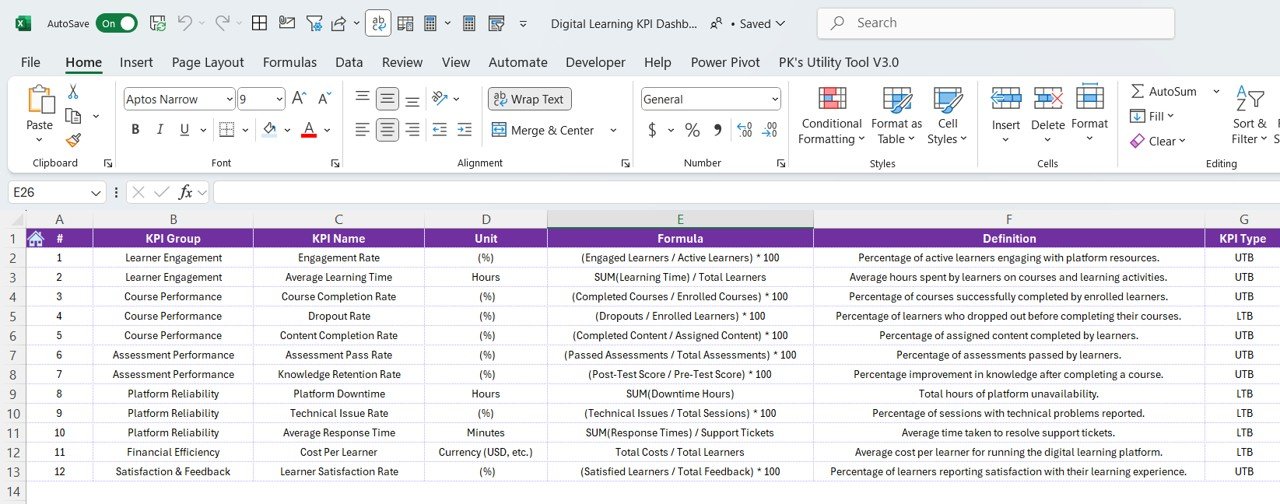This screenshot has width=1280, height=504.
Task: Click the Insert Function fx icon
Action: coord(186,192)
